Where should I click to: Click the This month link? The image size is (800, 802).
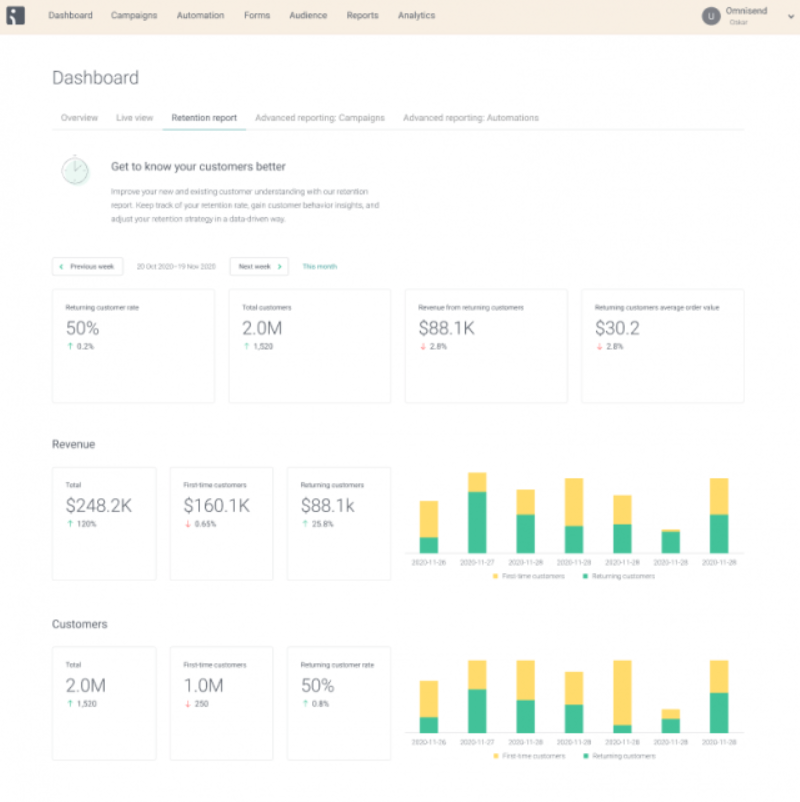(x=320, y=266)
